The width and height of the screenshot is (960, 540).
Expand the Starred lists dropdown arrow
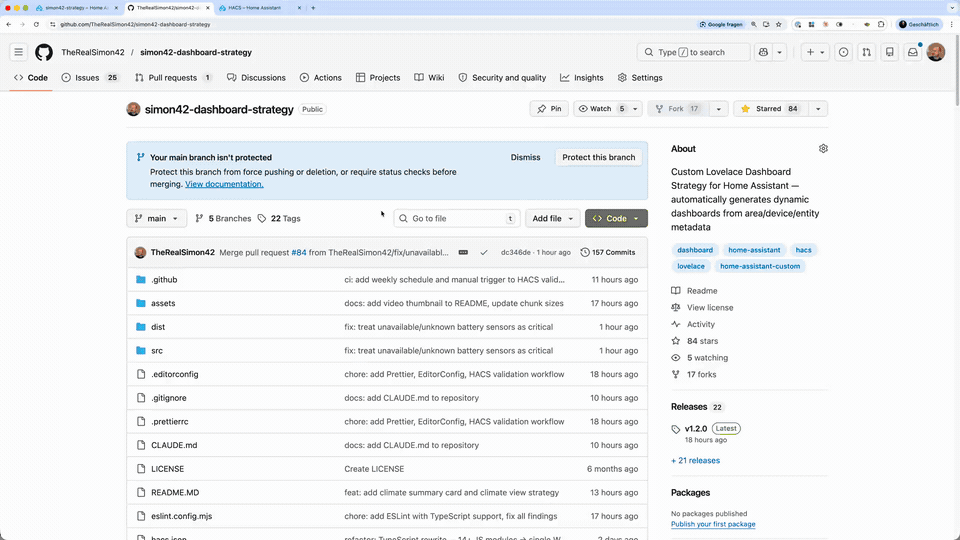pos(818,109)
